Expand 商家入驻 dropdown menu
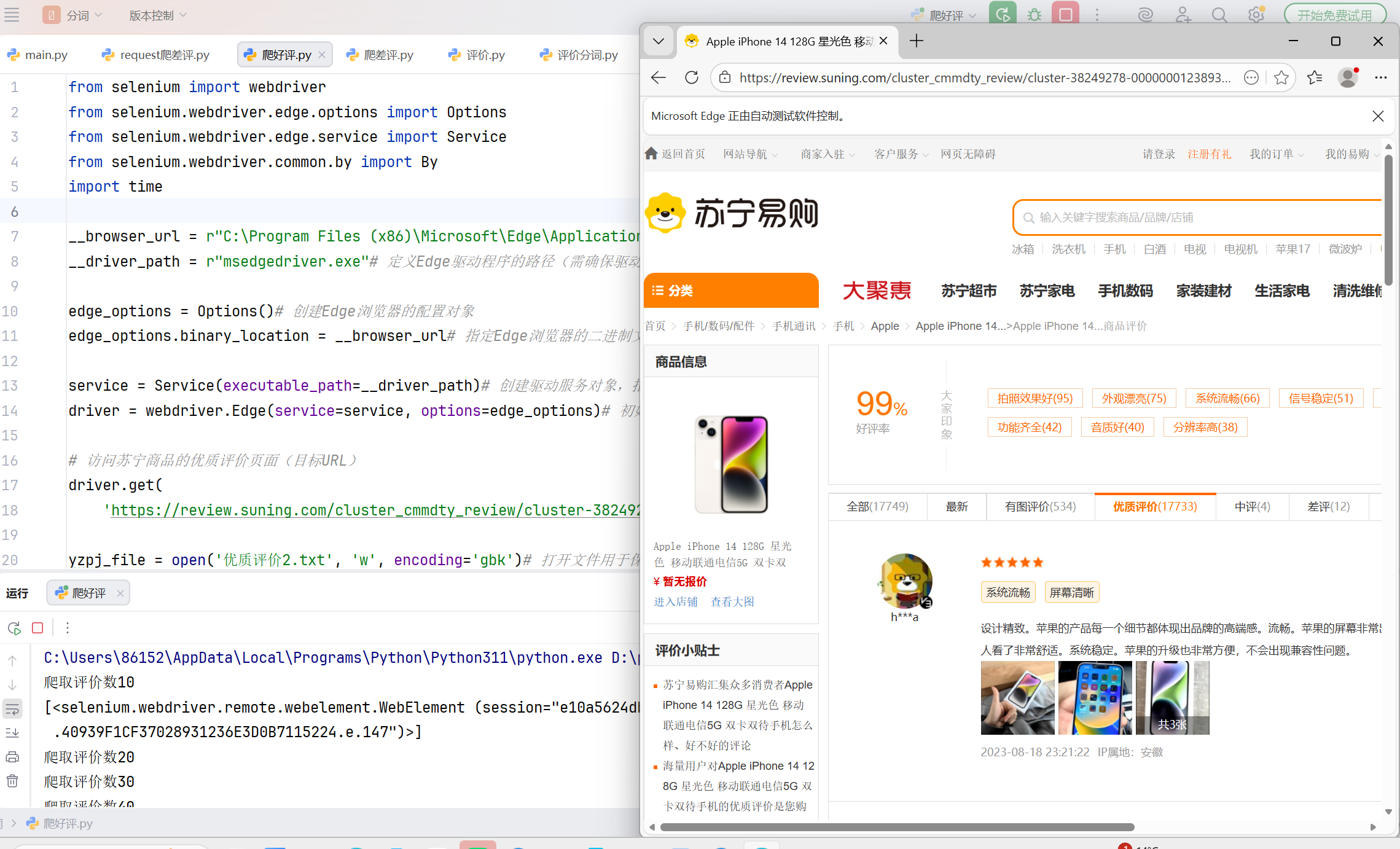This screenshot has width=1400, height=849. (x=828, y=154)
